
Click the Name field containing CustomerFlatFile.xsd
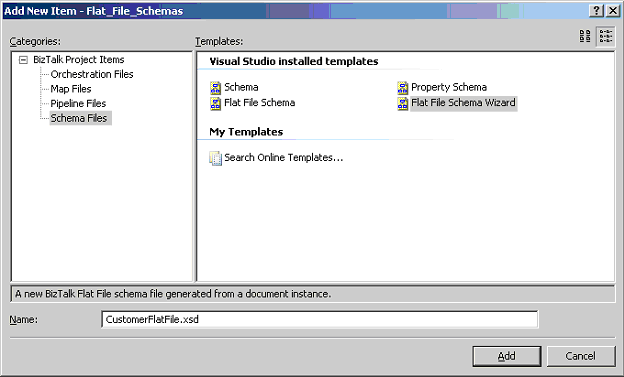320,319
